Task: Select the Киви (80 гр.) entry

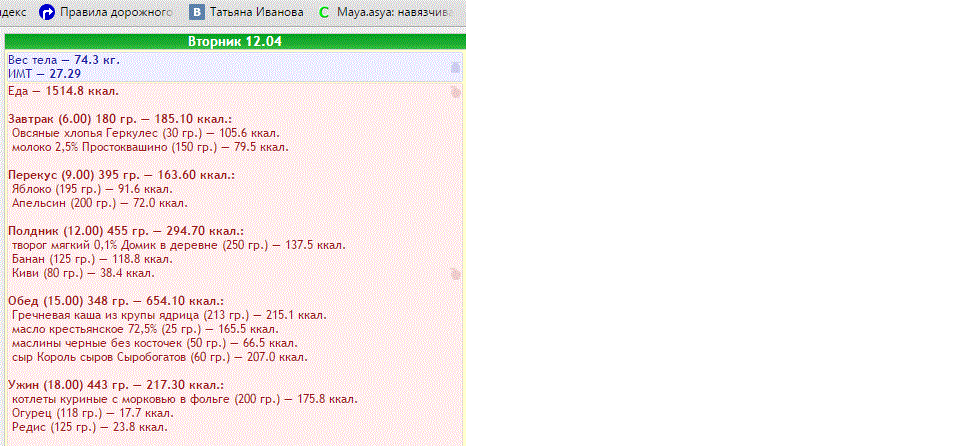Action: pos(83,273)
